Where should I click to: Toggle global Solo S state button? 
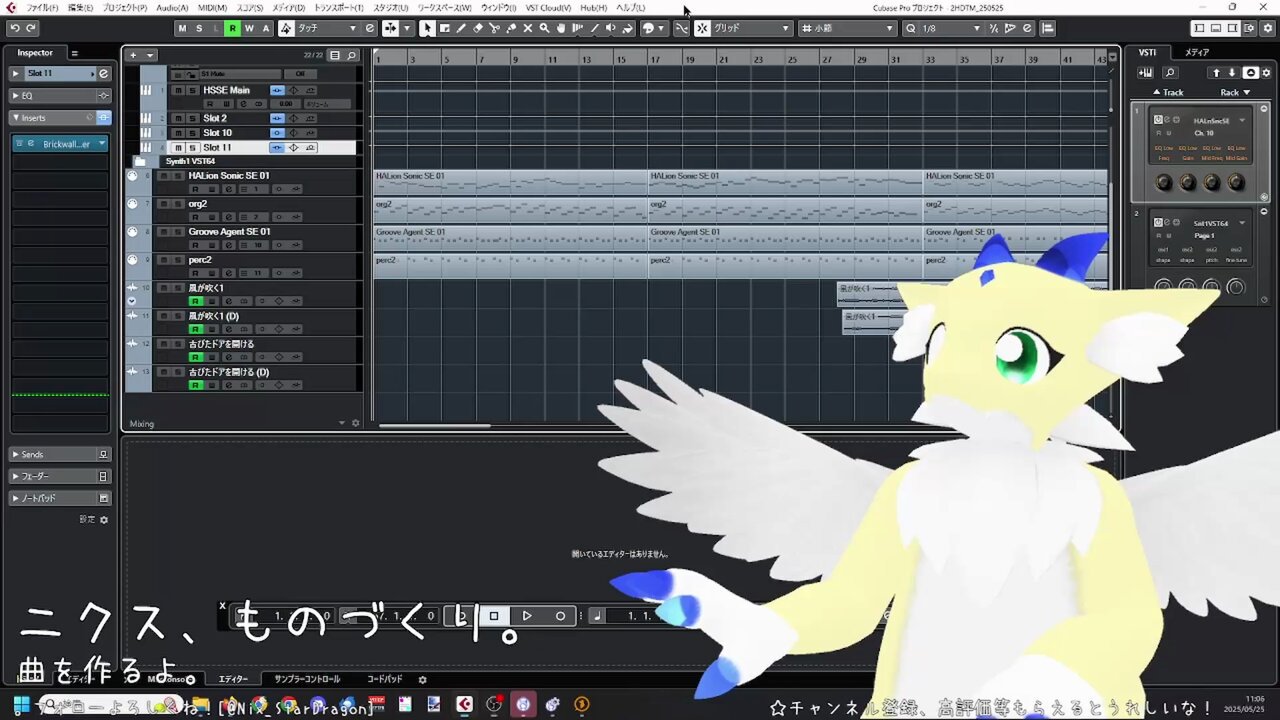[x=198, y=28]
